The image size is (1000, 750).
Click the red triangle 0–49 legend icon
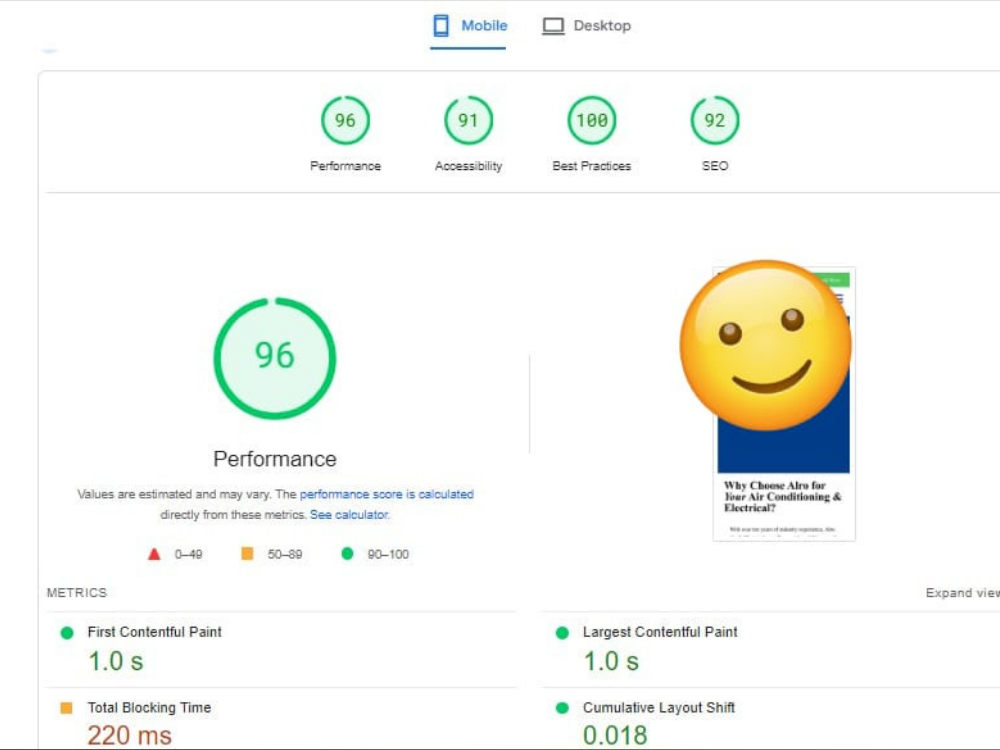click(154, 554)
